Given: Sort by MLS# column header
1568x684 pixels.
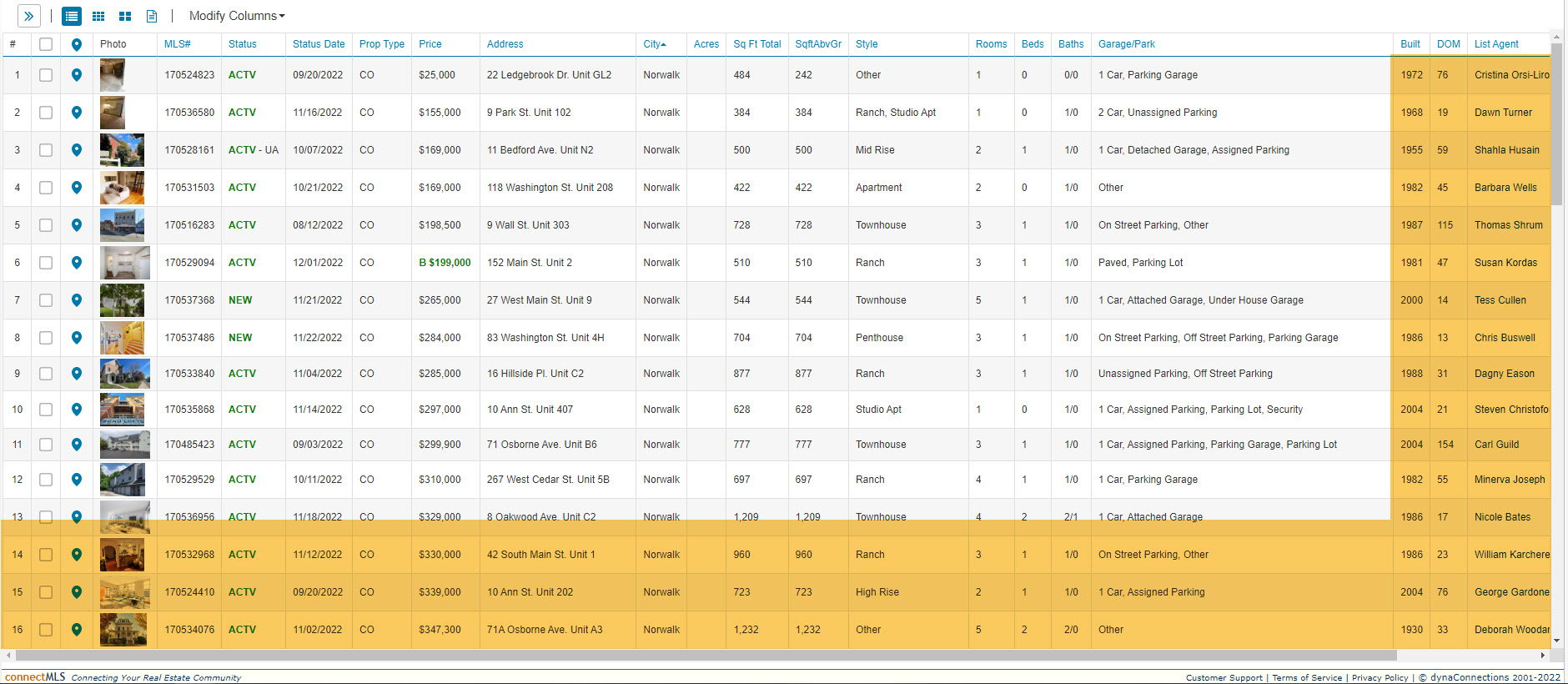Looking at the screenshot, I should [177, 44].
